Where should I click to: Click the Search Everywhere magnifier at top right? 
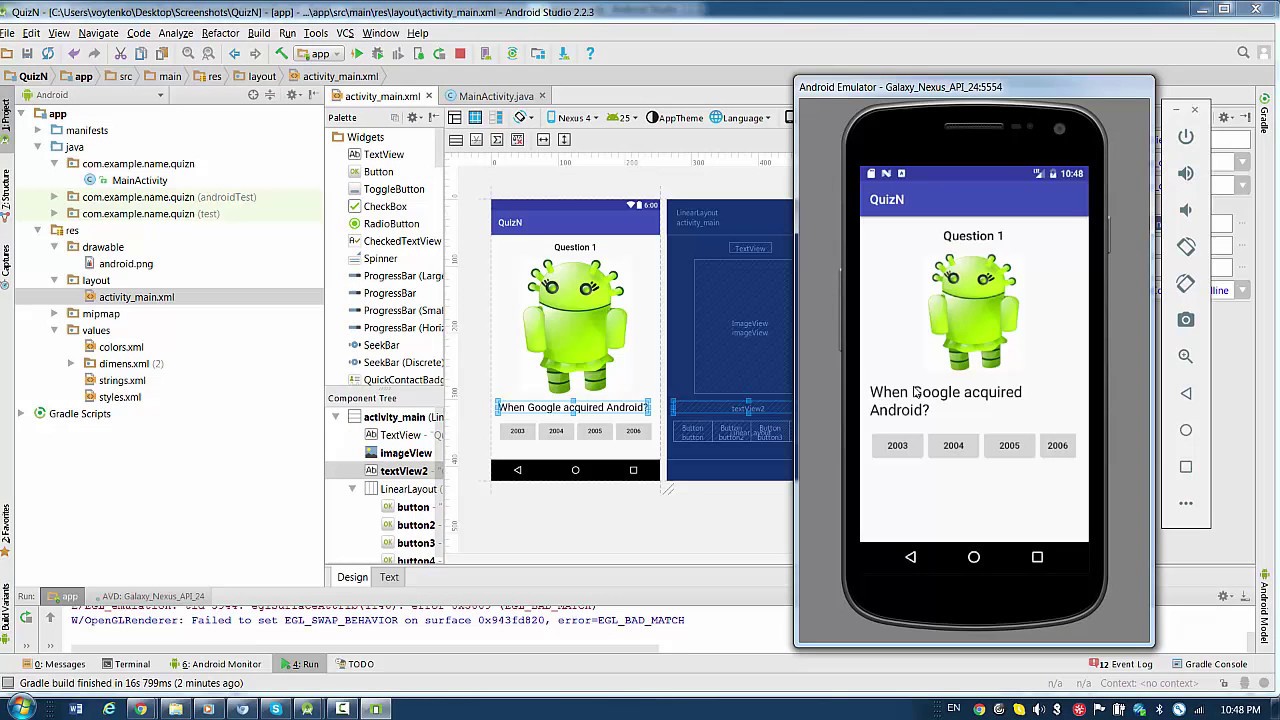click(x=1244, y=53)
